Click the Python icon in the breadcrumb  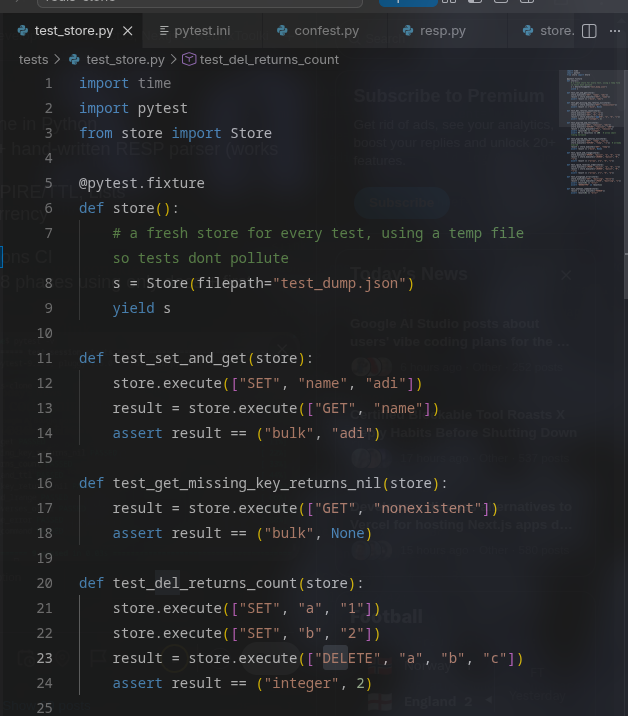click(74, 60)
